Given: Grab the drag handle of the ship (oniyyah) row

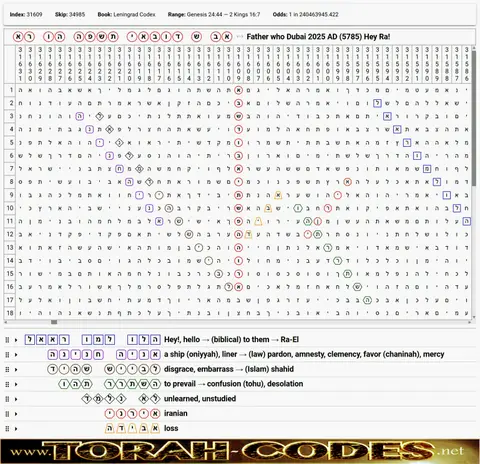Looking at the screenshot, I should tap(7, 355).
